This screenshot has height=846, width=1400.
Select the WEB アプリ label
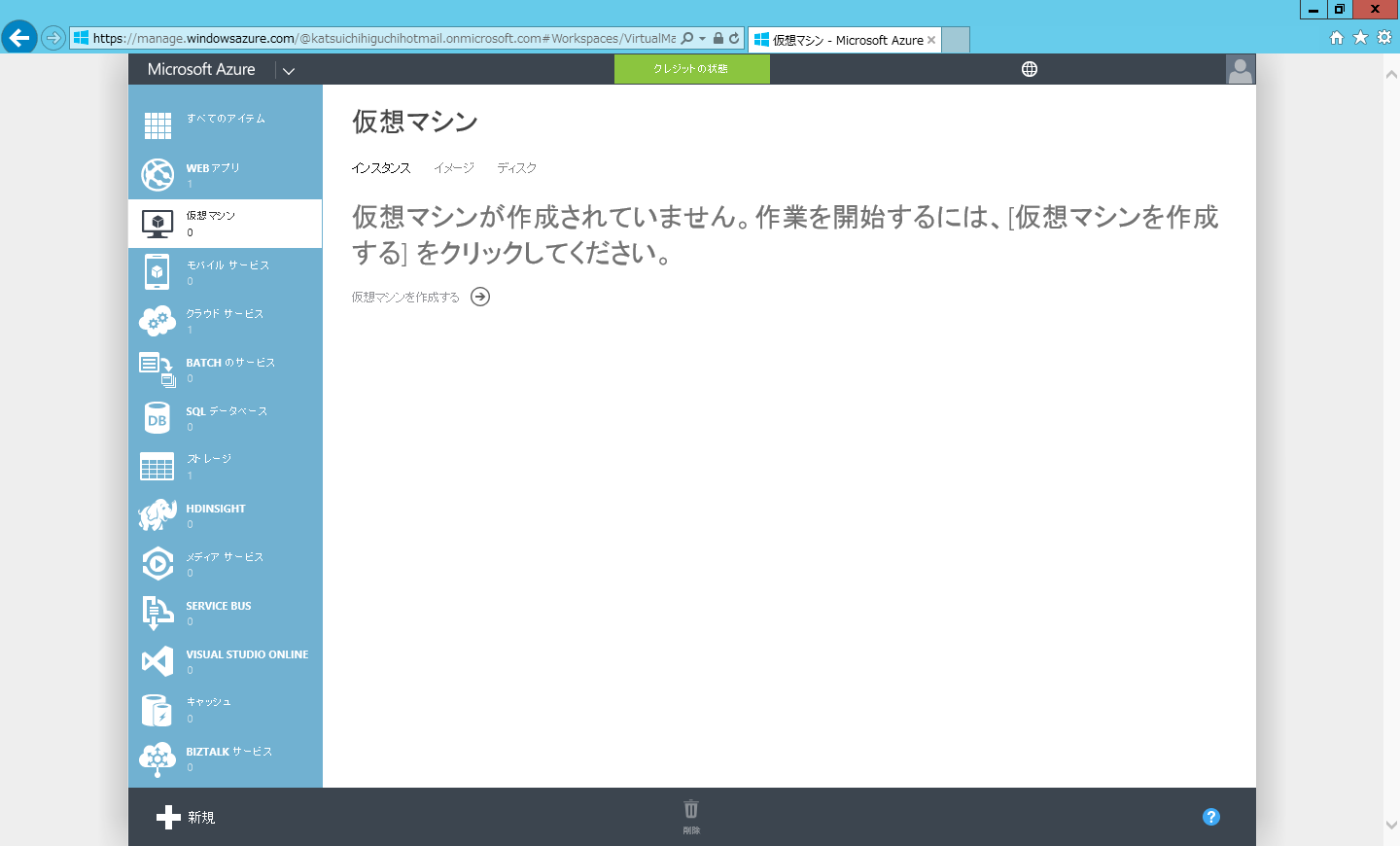click(x=213, y=168)
